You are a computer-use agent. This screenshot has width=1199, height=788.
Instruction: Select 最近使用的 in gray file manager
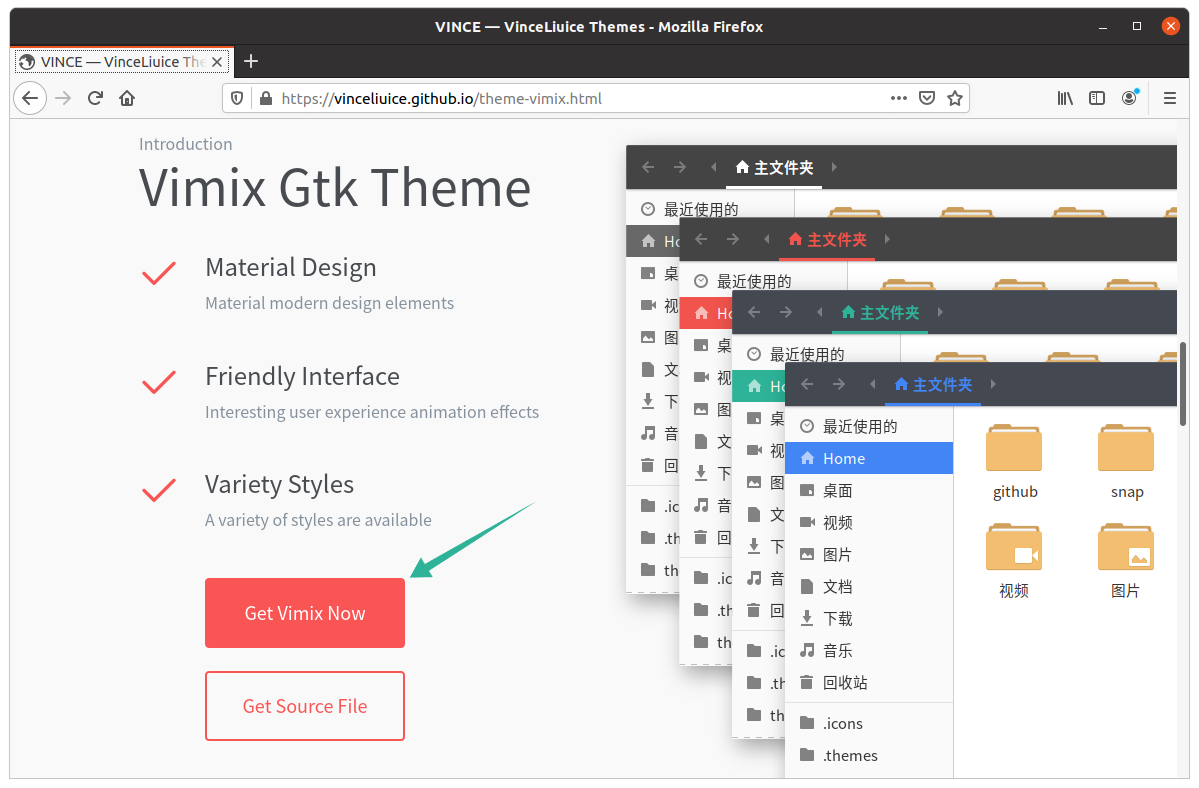710,209
